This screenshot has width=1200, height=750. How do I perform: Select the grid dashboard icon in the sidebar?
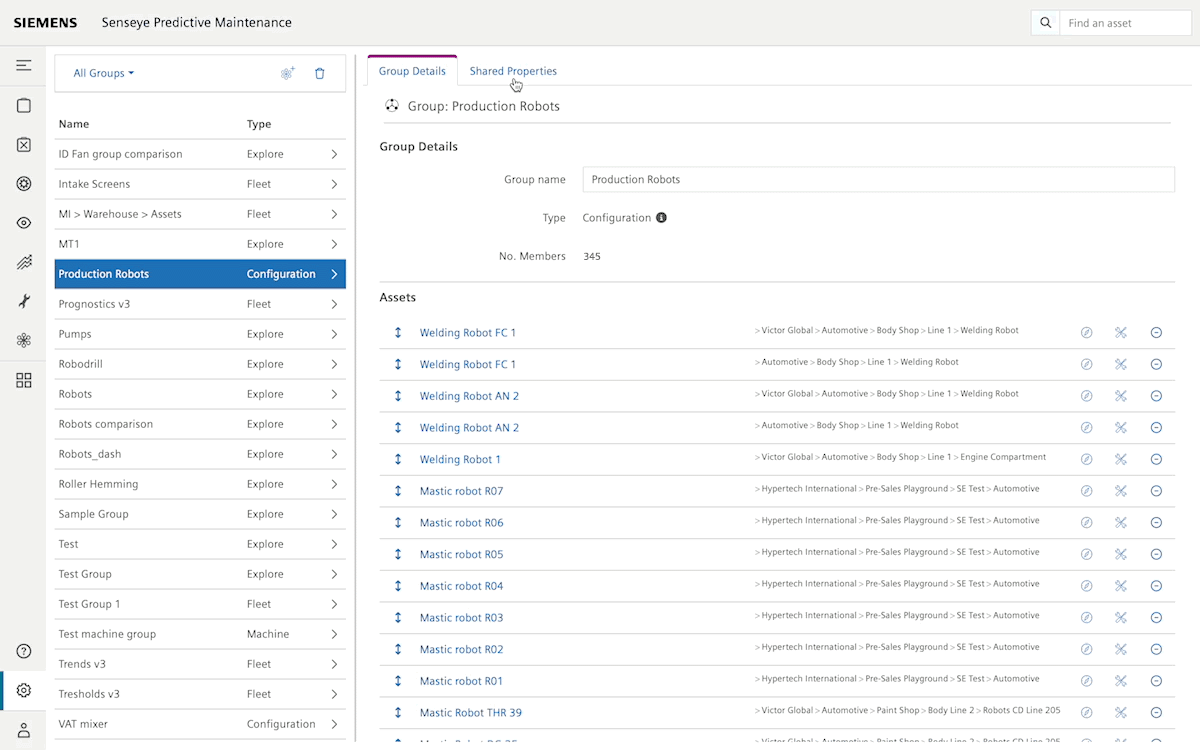coord(23,380)
